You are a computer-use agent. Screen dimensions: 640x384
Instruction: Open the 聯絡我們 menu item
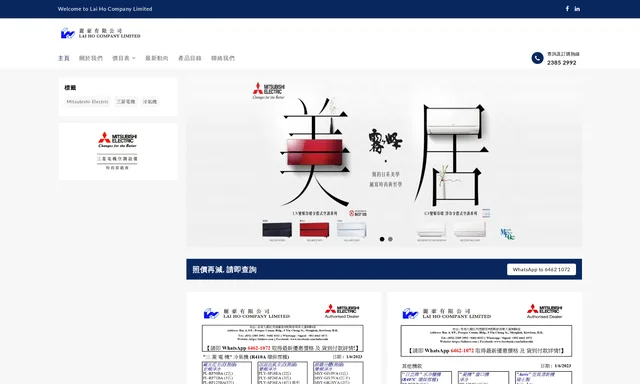(x=223, y=58)
